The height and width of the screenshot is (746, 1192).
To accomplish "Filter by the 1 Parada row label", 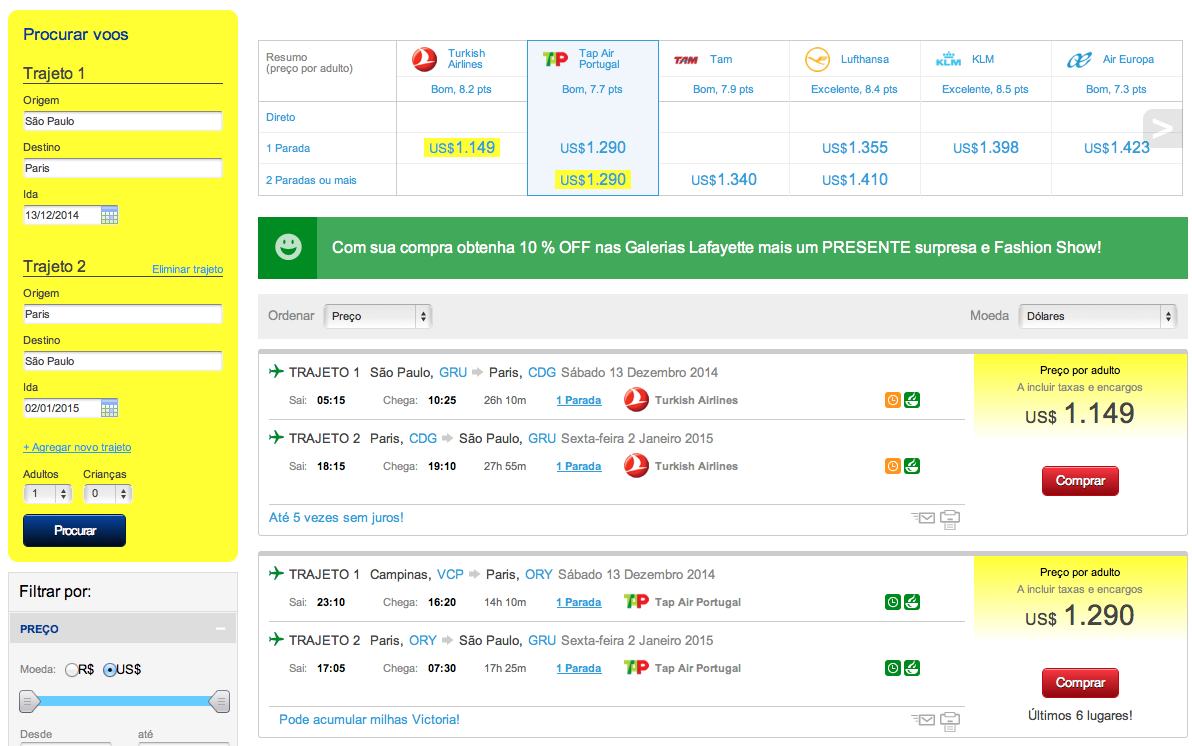I will (x=288, y=148).
